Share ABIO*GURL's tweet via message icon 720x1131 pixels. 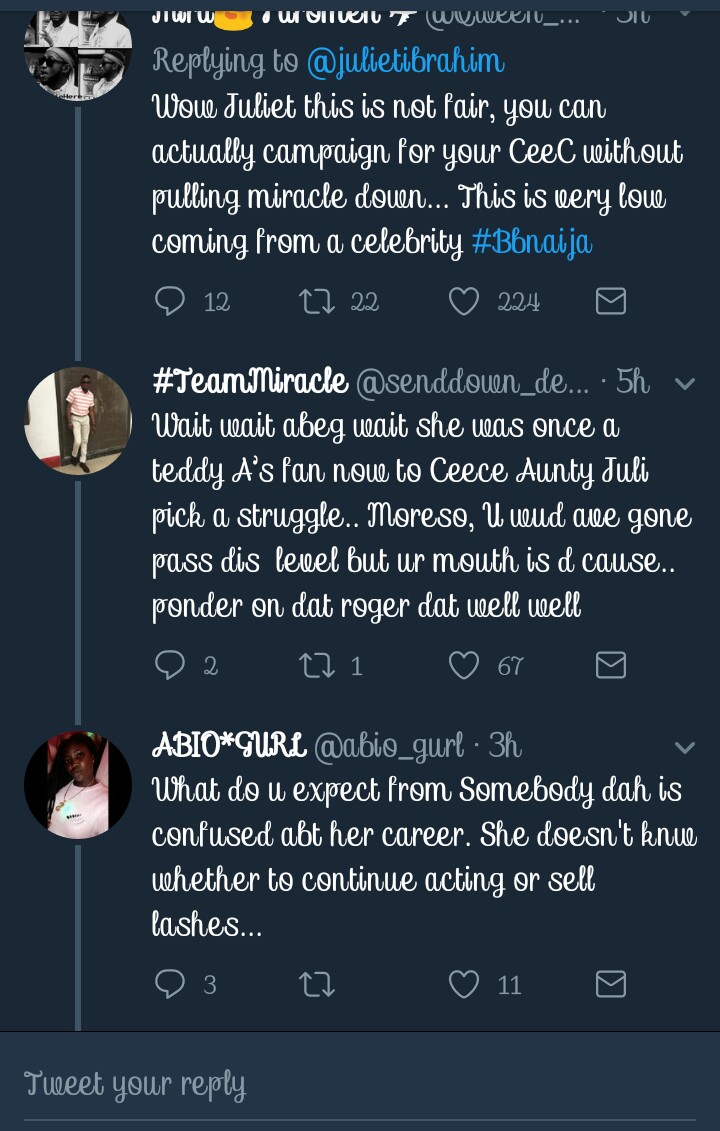[610, 984]
